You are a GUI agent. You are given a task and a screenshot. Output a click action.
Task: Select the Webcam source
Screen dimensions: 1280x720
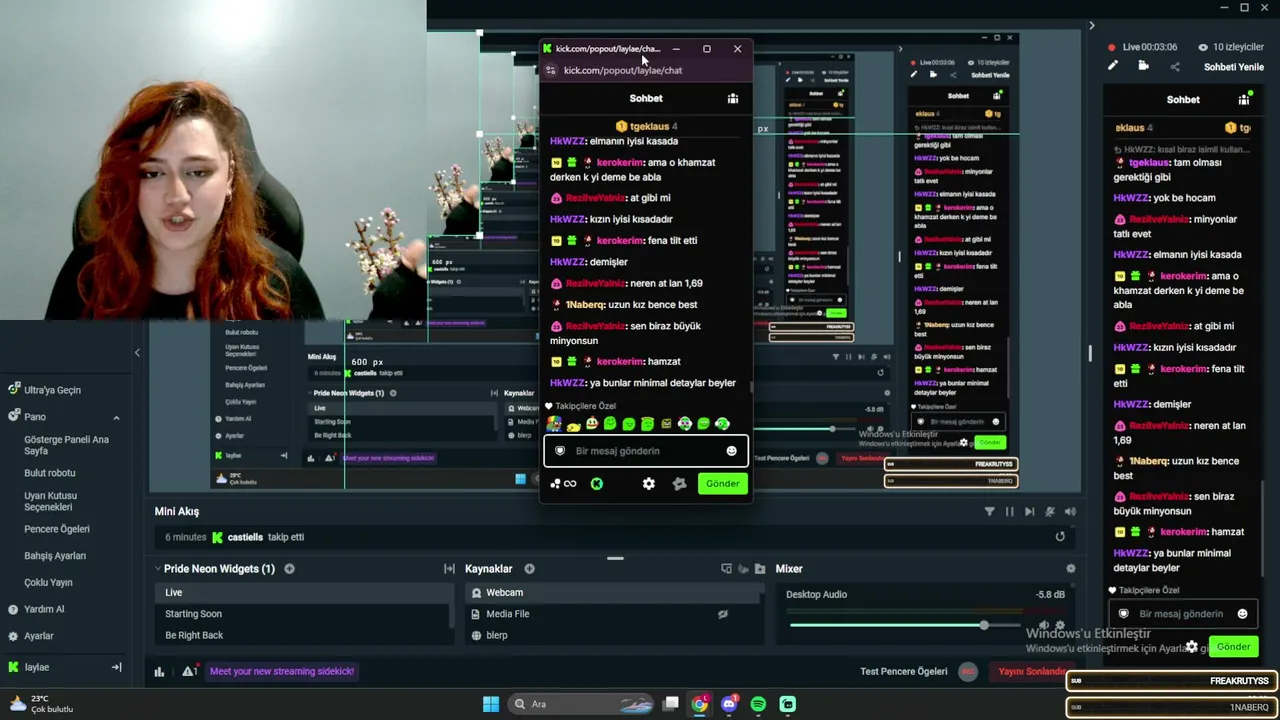click(x=613, y=593)
